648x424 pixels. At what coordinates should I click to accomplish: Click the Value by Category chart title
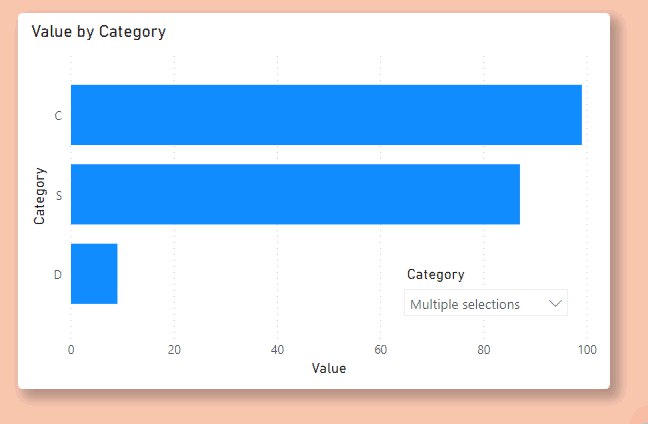pos(99,32)
